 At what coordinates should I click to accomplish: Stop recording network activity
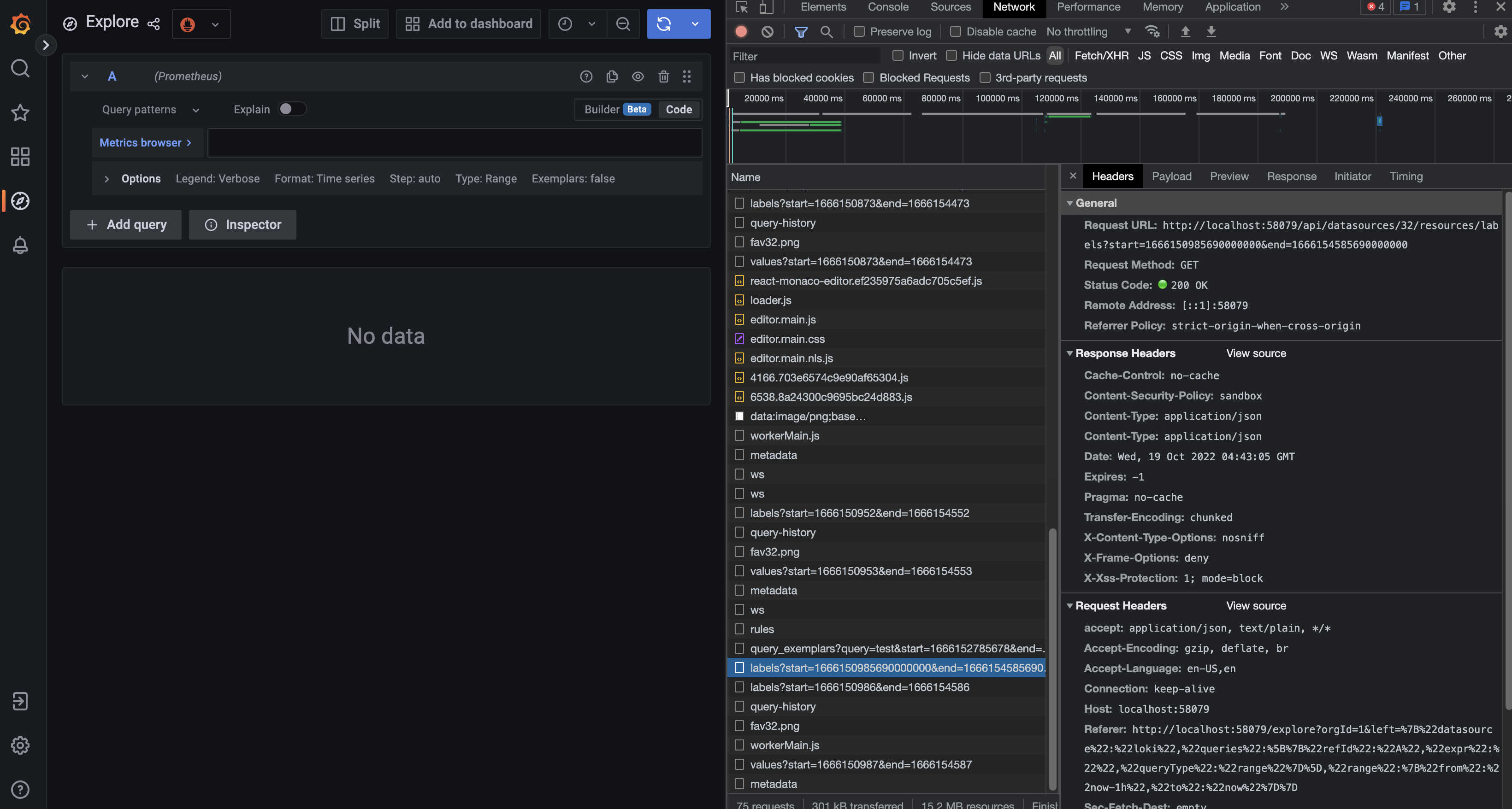[741, 32]
